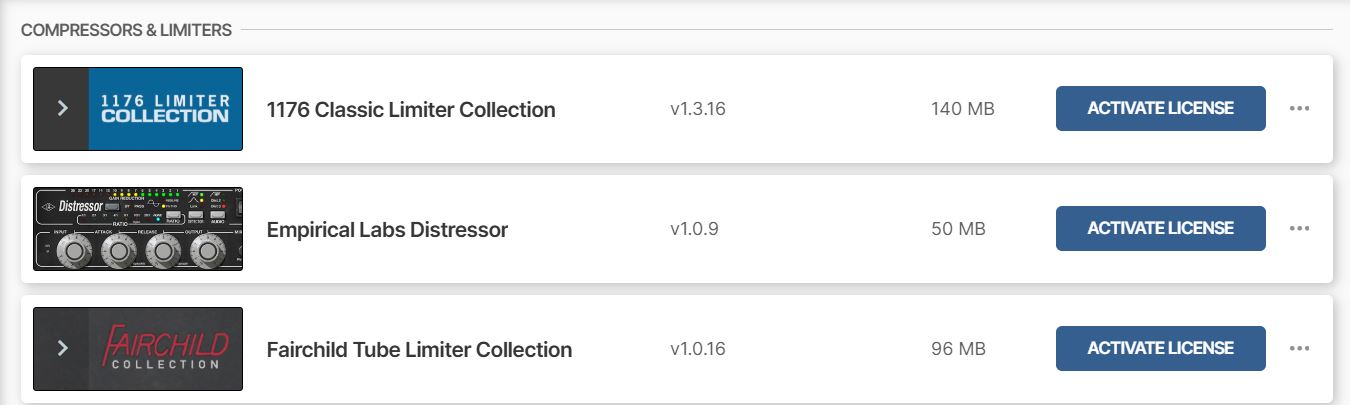The image size is (1350, 405).
Task: Click the blue 1176 Limiter Collection logo
Action: pyautogui.click(x=166, y=108)
